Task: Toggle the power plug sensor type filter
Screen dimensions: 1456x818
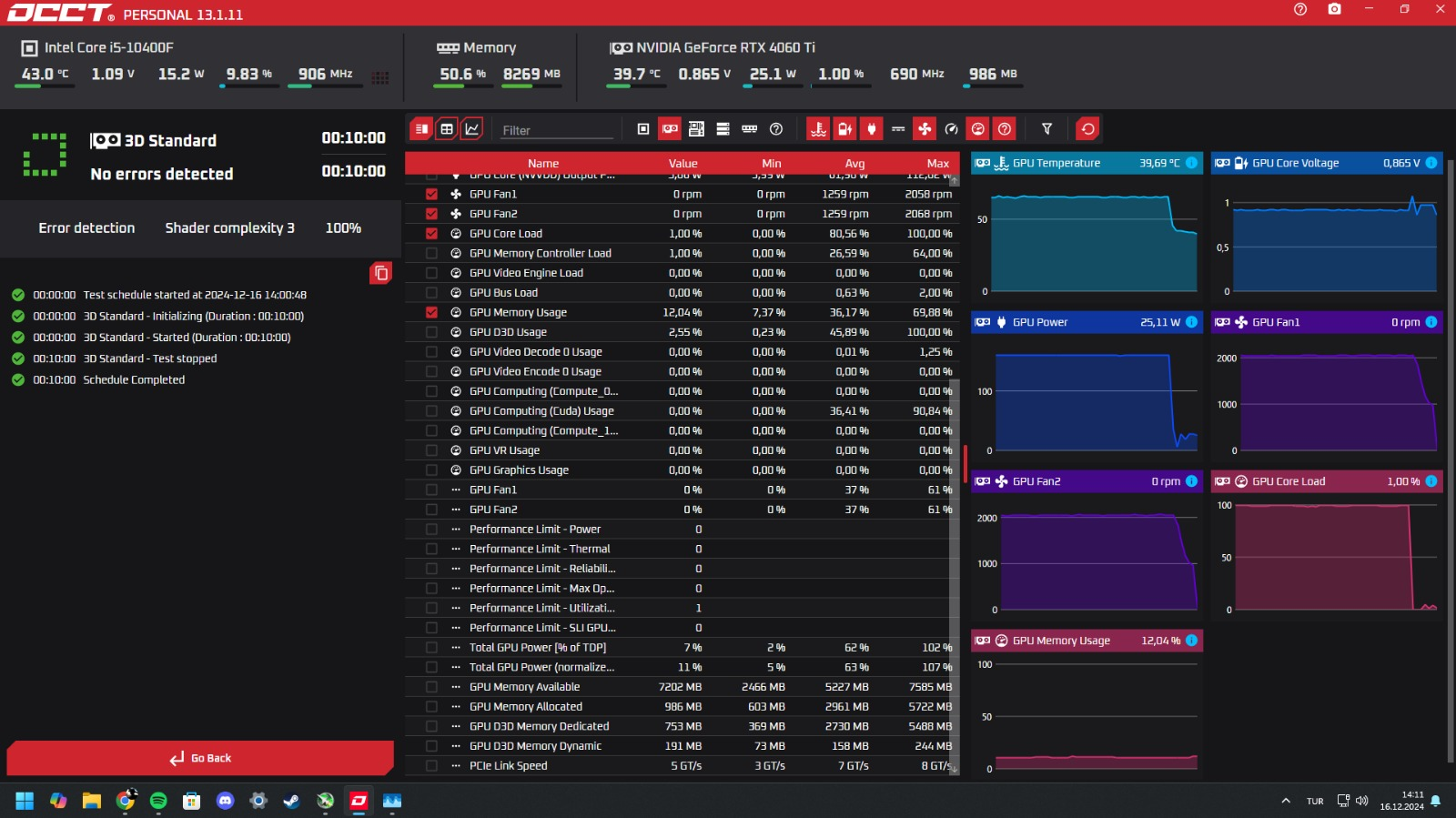Action: (x=872, y=129)
